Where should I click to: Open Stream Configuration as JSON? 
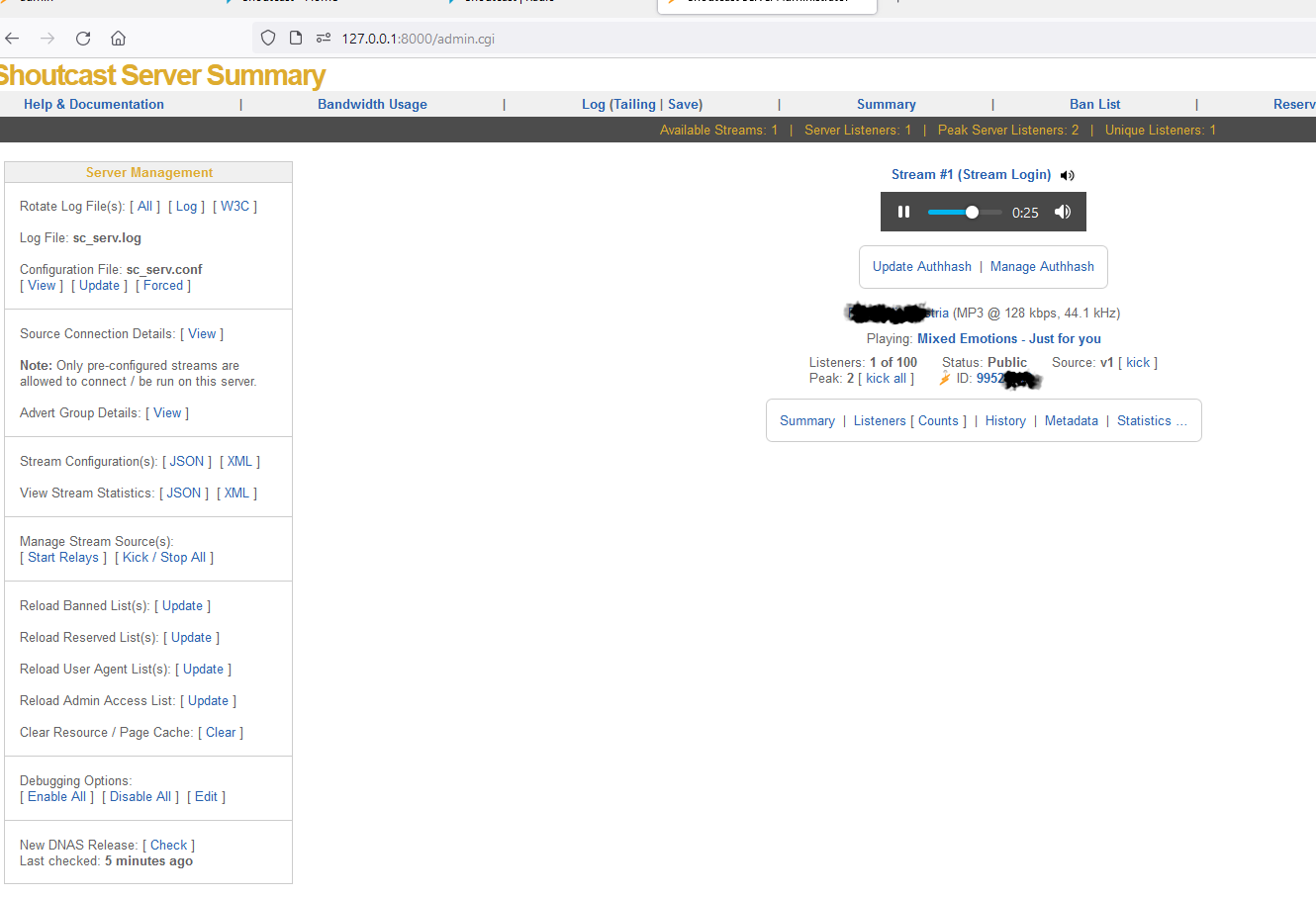tap(187, 461)
